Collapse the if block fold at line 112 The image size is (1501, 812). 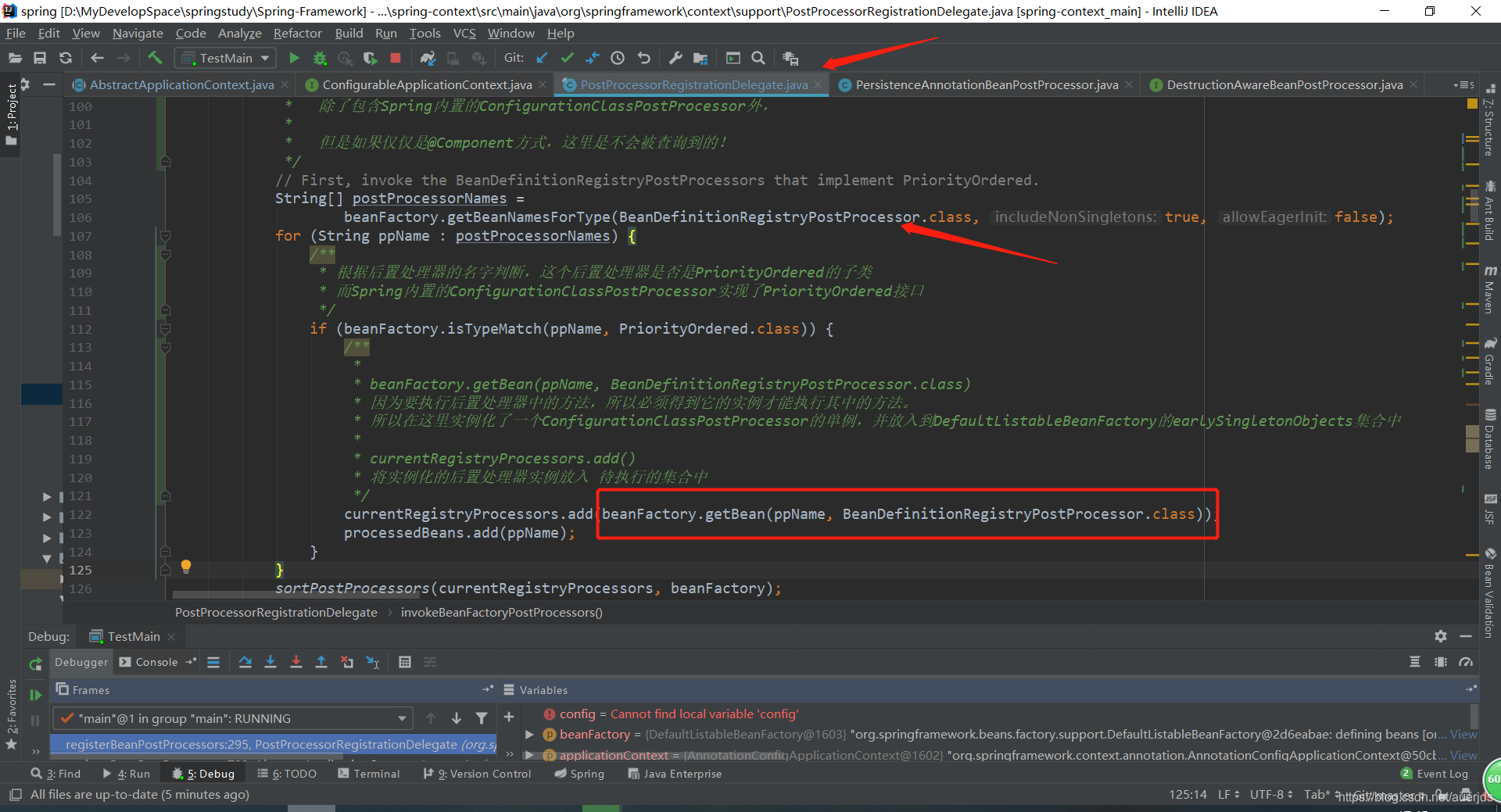point(165,329)
